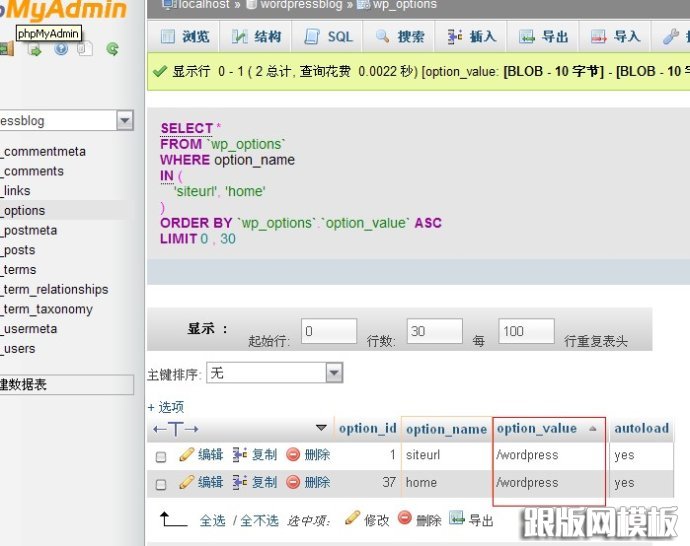Open the _links table in the sidebar
This screenshot has height=546, width=690.
click(x=15, y=191)
